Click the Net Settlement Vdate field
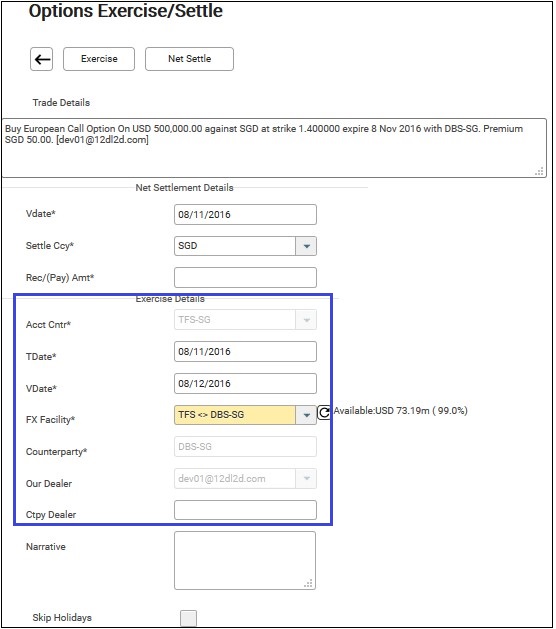 tap(246, 215)
